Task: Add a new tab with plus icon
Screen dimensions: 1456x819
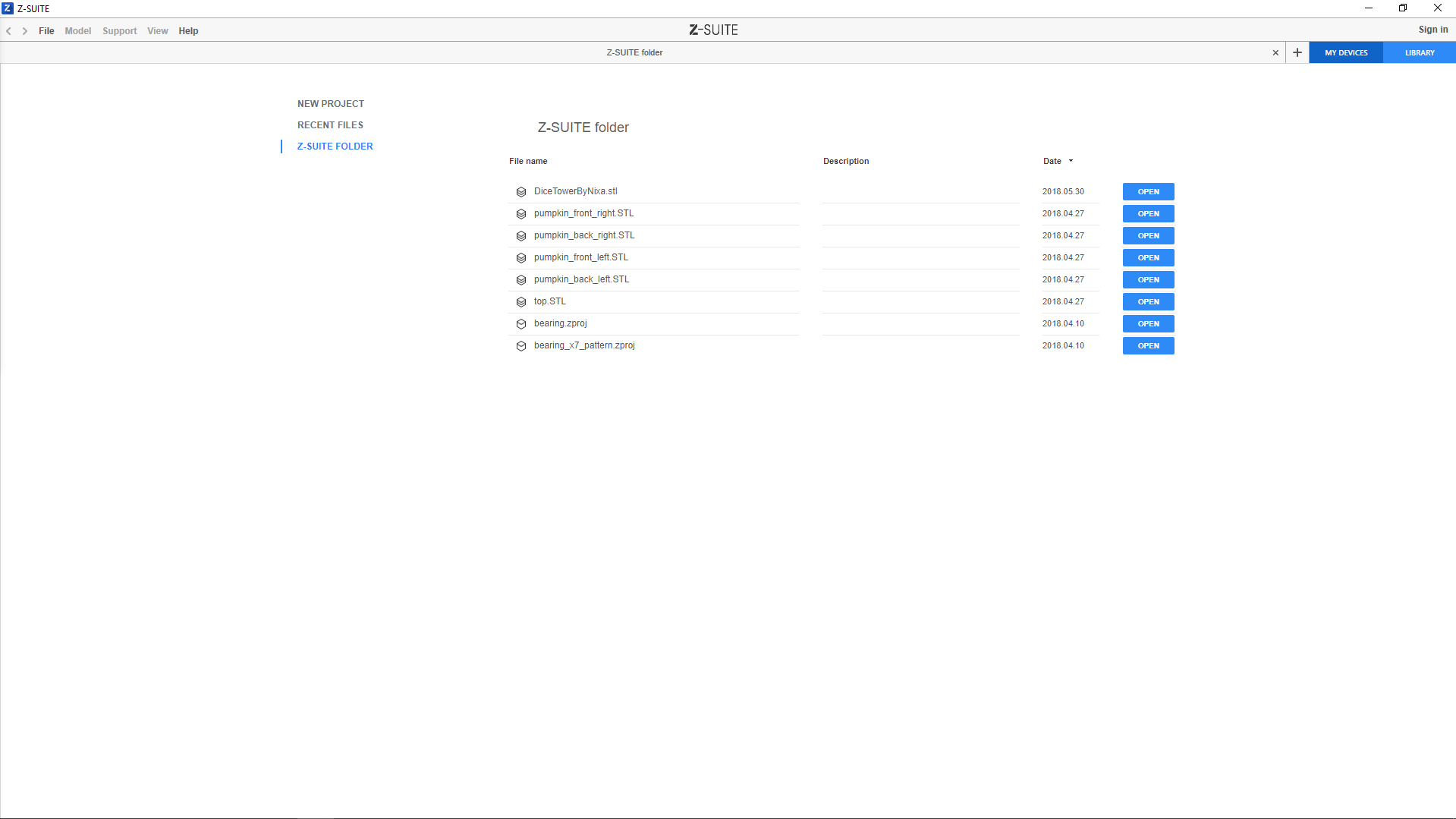Action: (1297, 52)
